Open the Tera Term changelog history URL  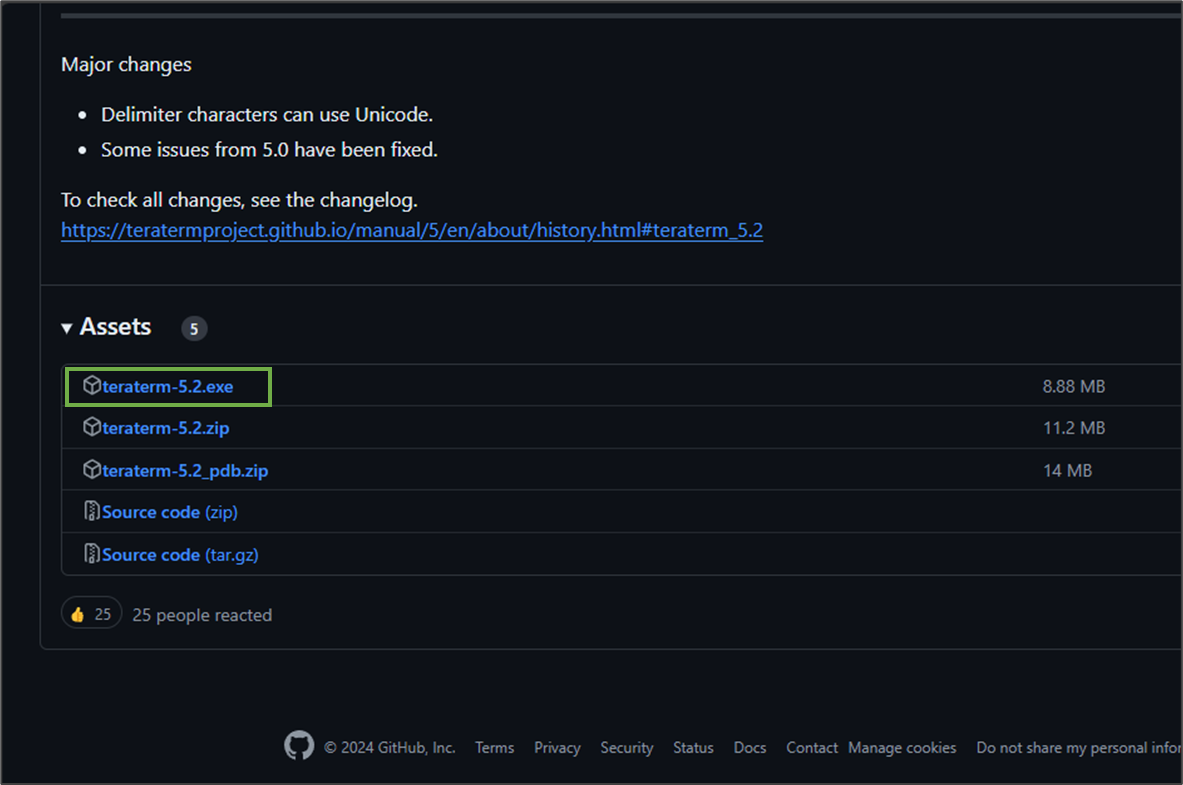(x=412, y=230)
